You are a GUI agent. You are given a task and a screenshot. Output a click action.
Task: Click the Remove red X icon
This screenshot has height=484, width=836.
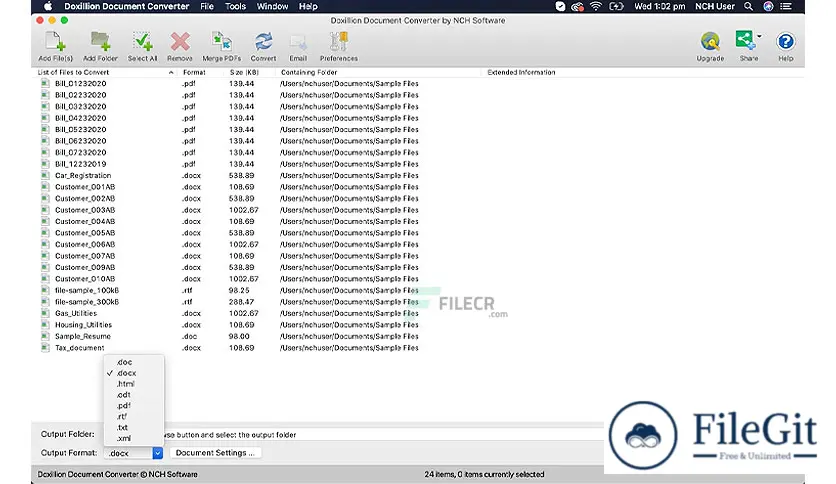180,43
